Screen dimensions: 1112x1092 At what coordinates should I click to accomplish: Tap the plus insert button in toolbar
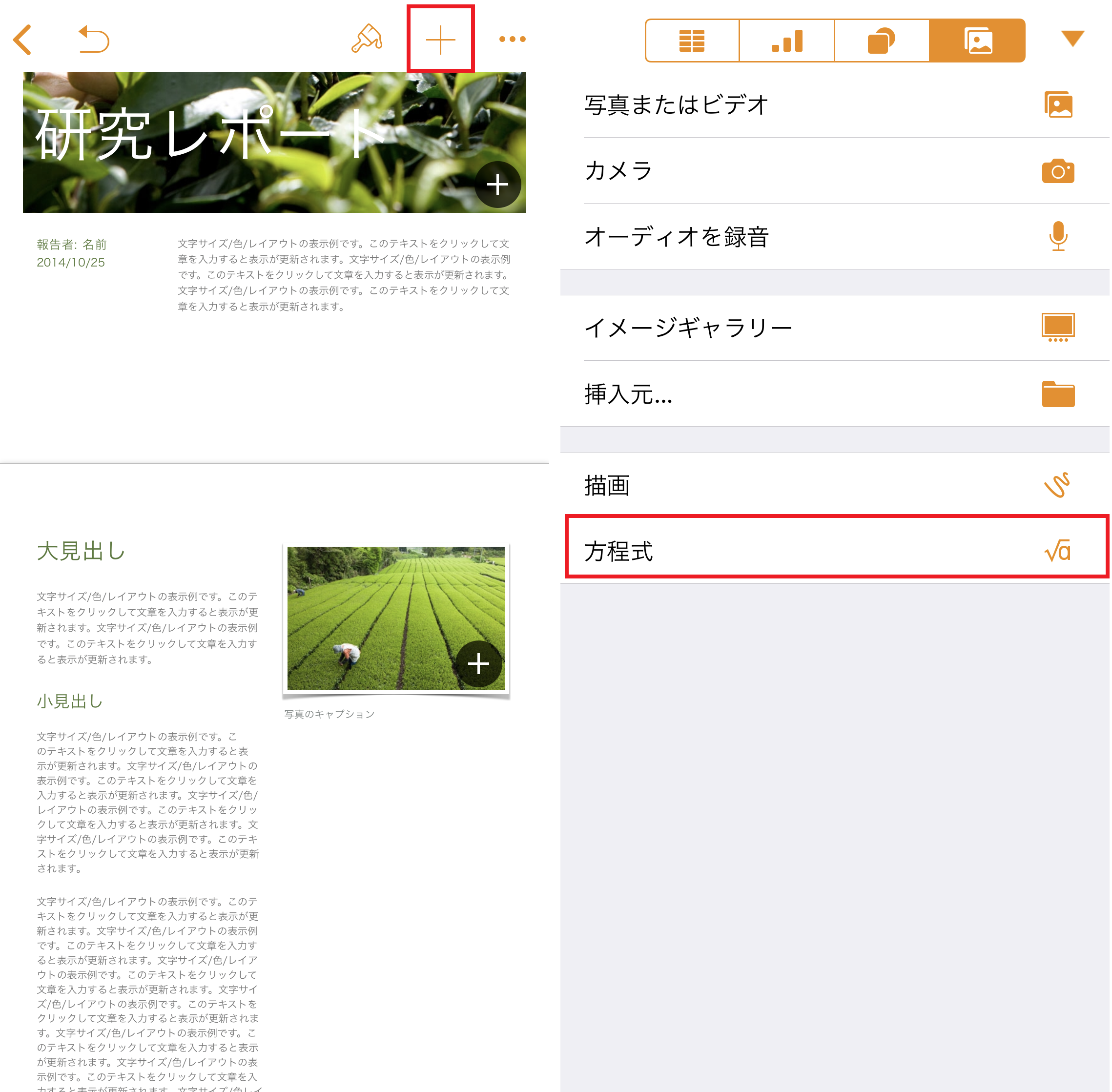[440, 39]
